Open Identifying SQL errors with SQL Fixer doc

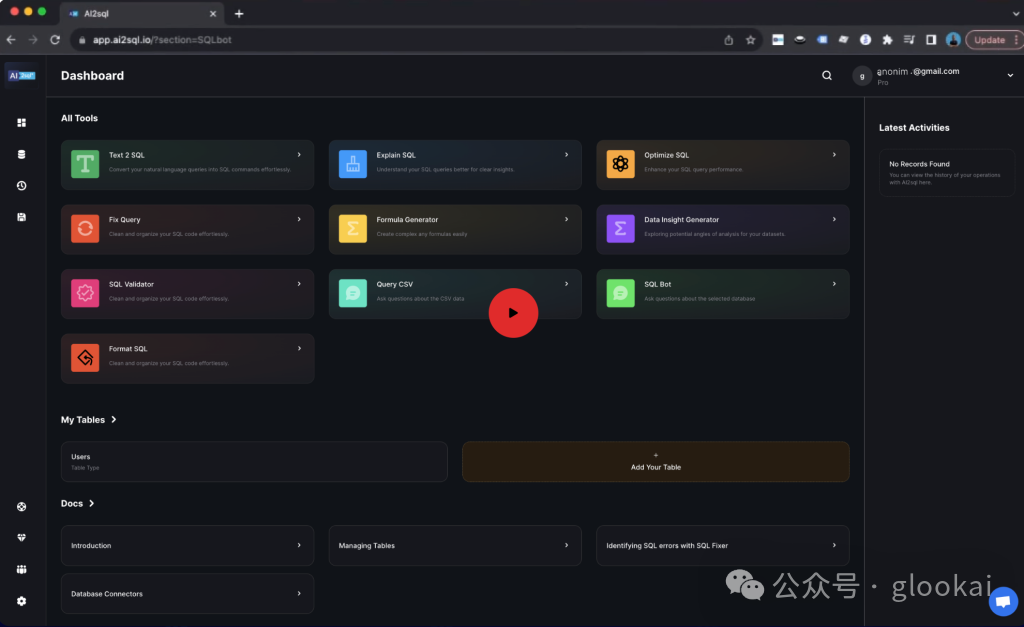723,545
